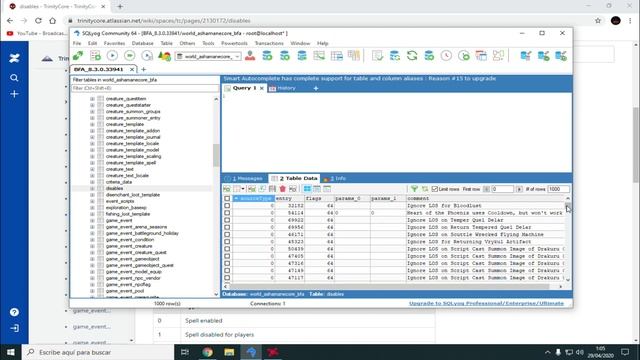This screenshot has width=640, height=360.
Task: Expand the game_event table node
Action: click(x=92, y=220)
